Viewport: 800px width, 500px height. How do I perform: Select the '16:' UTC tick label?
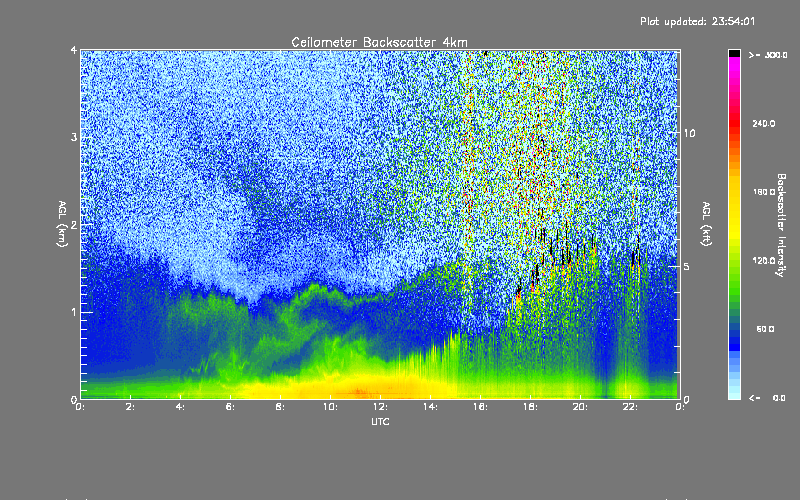coord(480,407)
